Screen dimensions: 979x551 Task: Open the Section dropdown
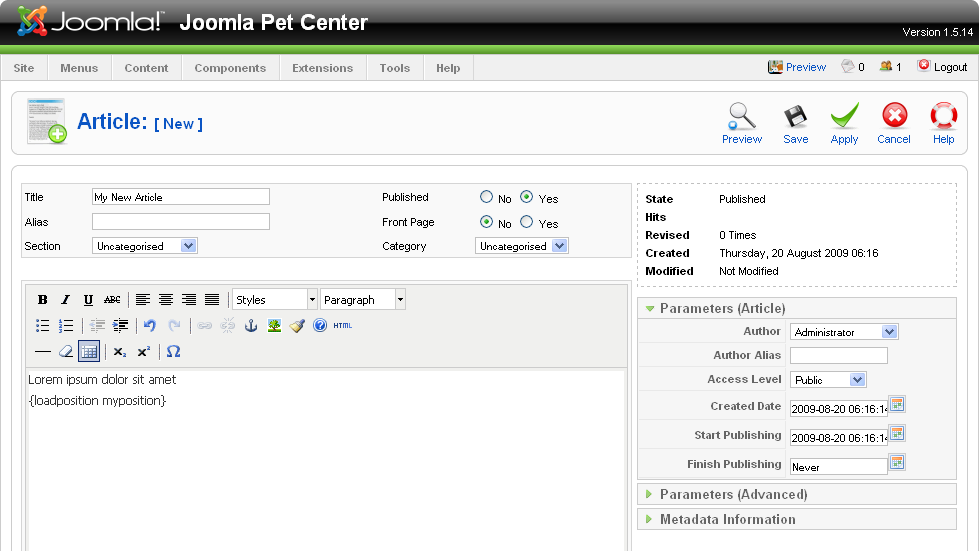(x=145, y=246)
